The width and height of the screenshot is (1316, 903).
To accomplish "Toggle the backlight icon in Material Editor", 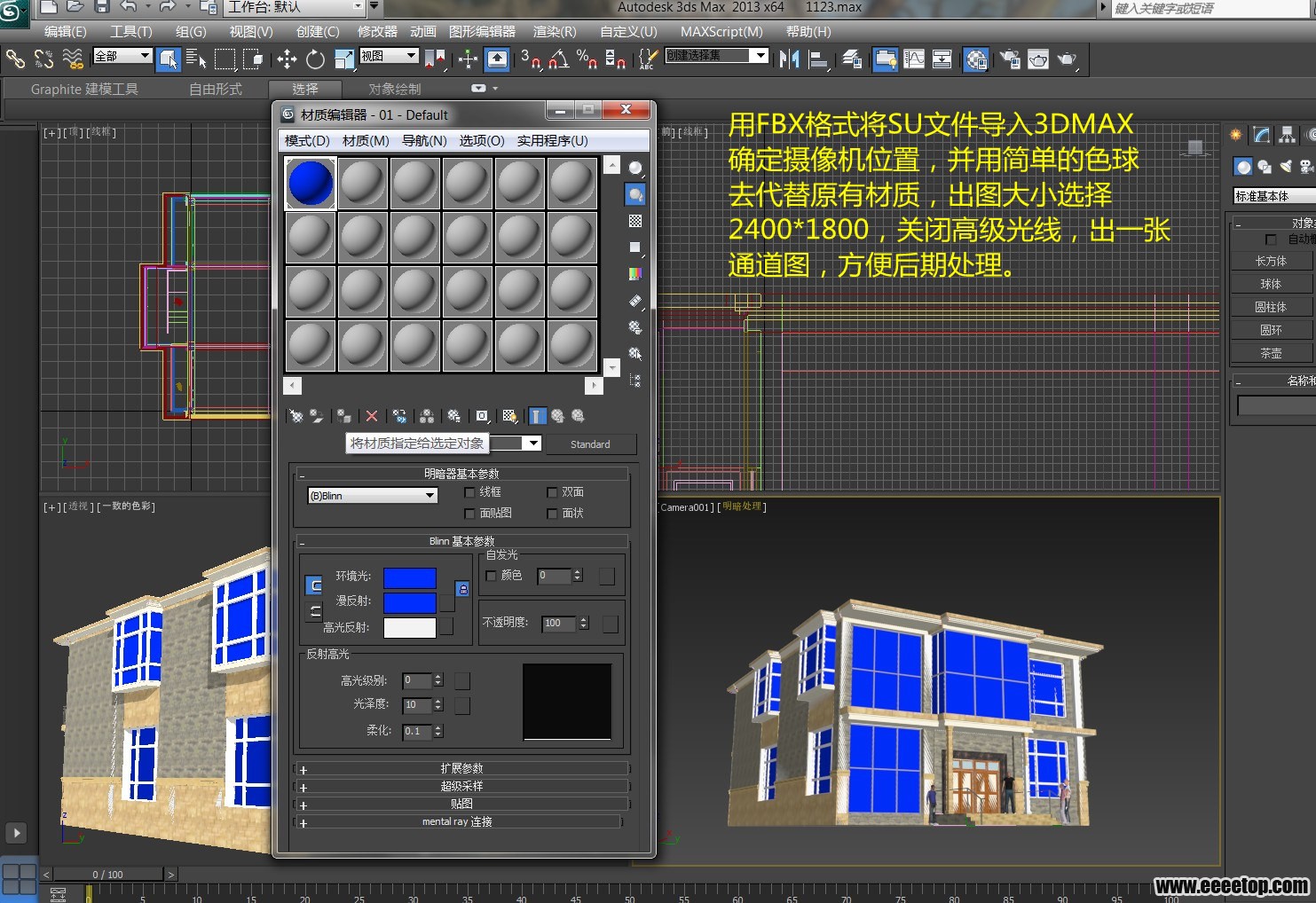I will (x=635, y=194).
